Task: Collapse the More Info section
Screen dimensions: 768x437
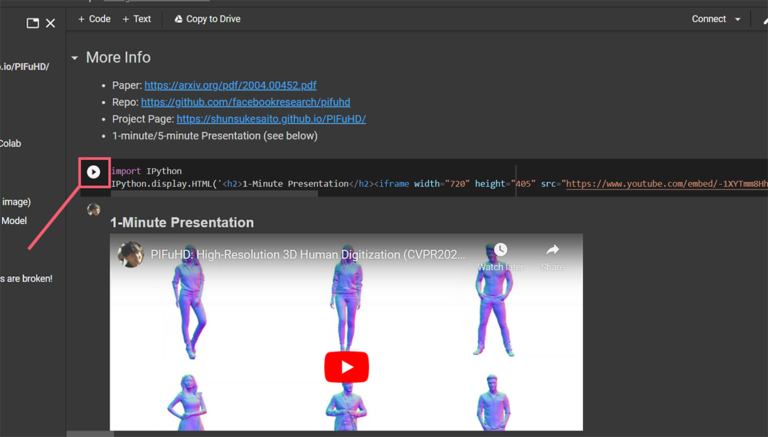Action: [74, 58]
